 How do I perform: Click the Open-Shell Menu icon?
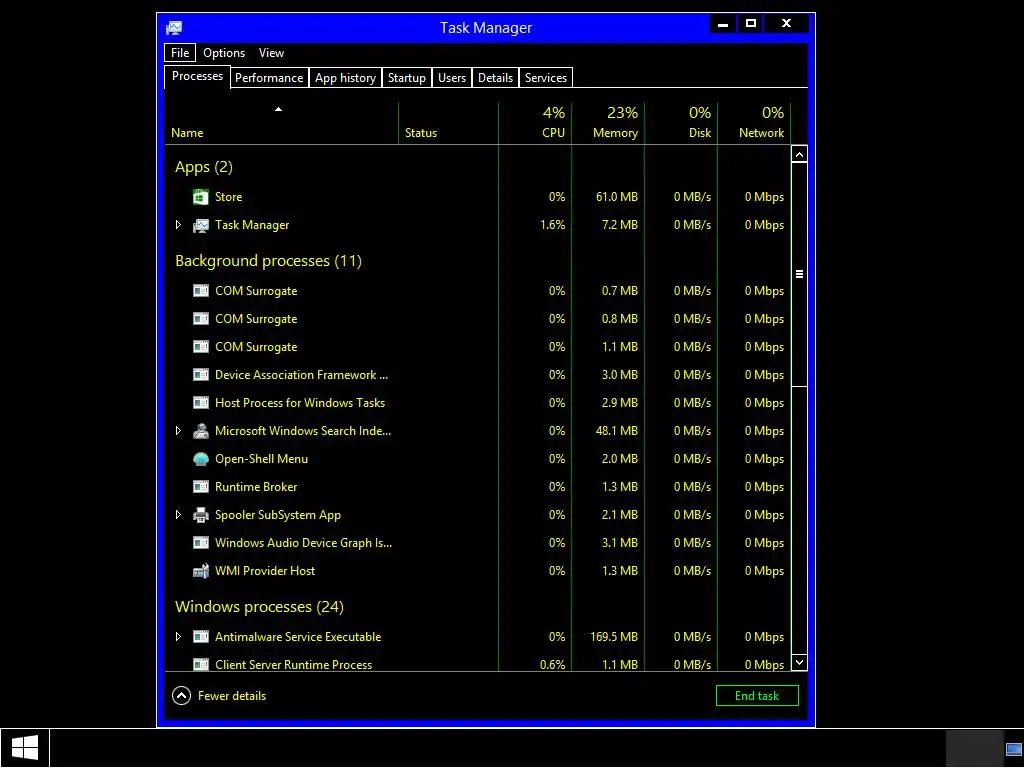pos(200,459)
